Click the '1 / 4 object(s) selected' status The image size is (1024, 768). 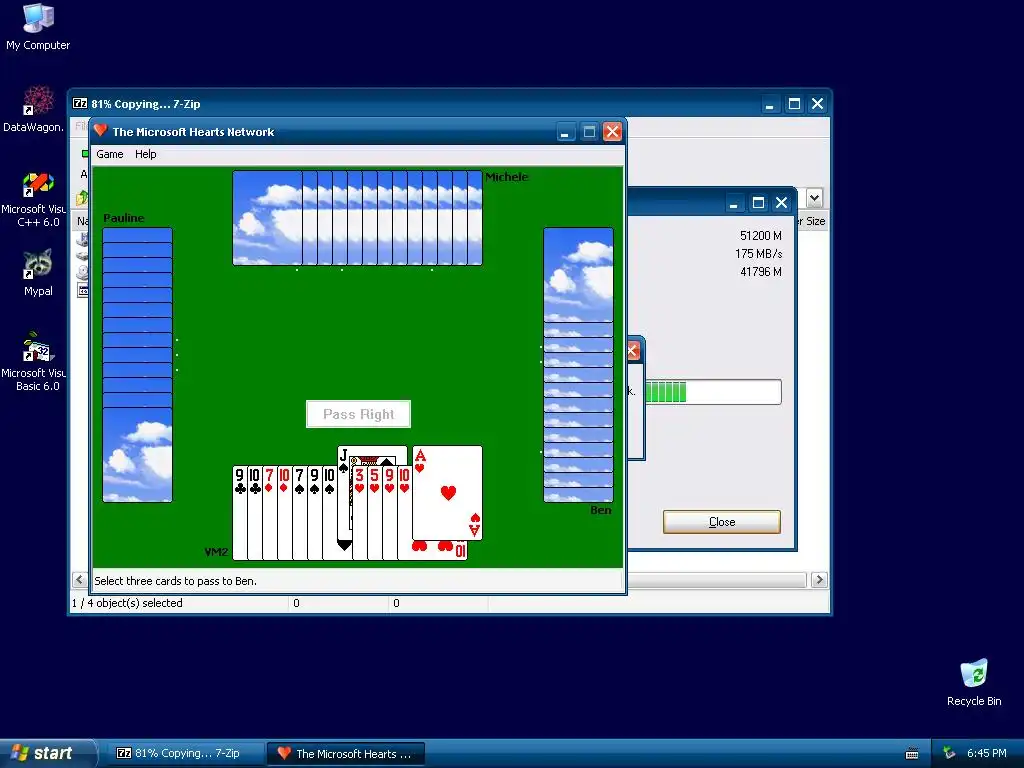(127, 603)
